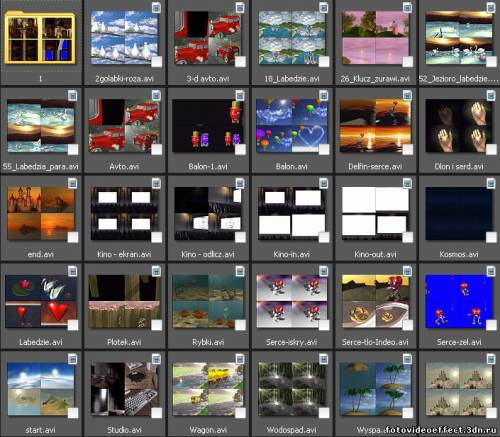Click the file type icon on Balon.avi
The height and width of the screenshot is (437, 500).
click(x=324, y=96)
